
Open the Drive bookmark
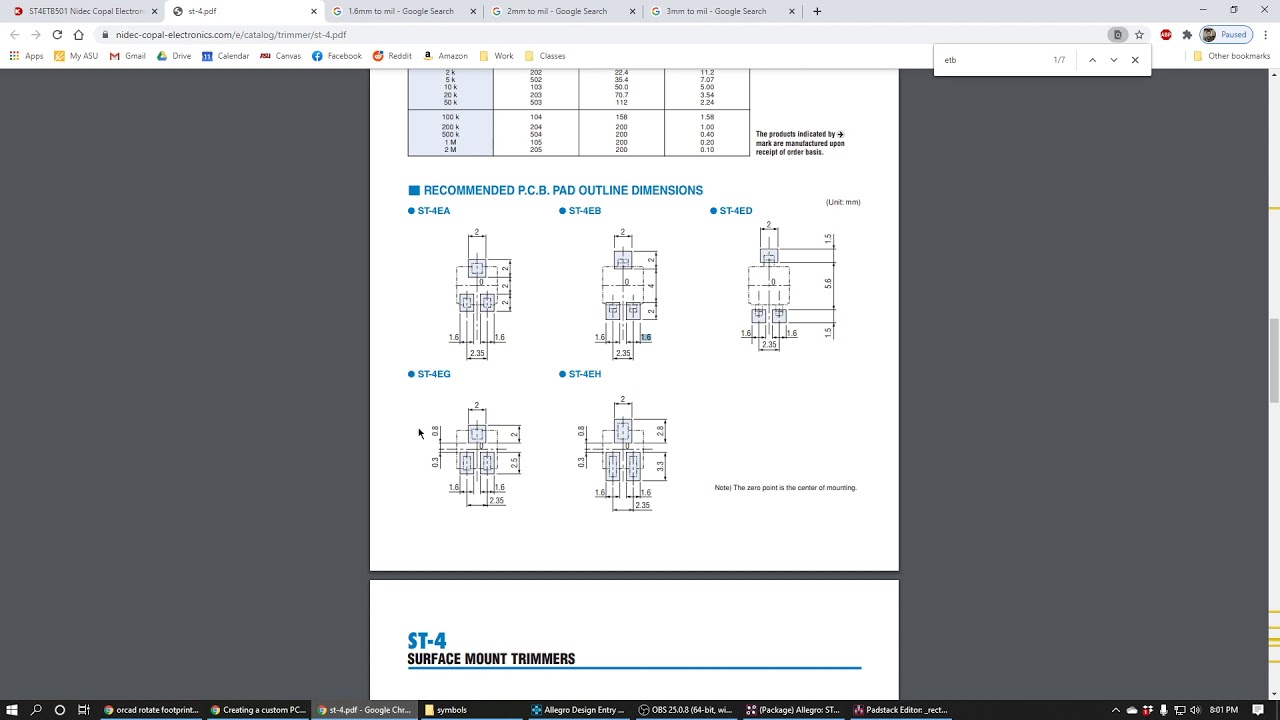174,56
